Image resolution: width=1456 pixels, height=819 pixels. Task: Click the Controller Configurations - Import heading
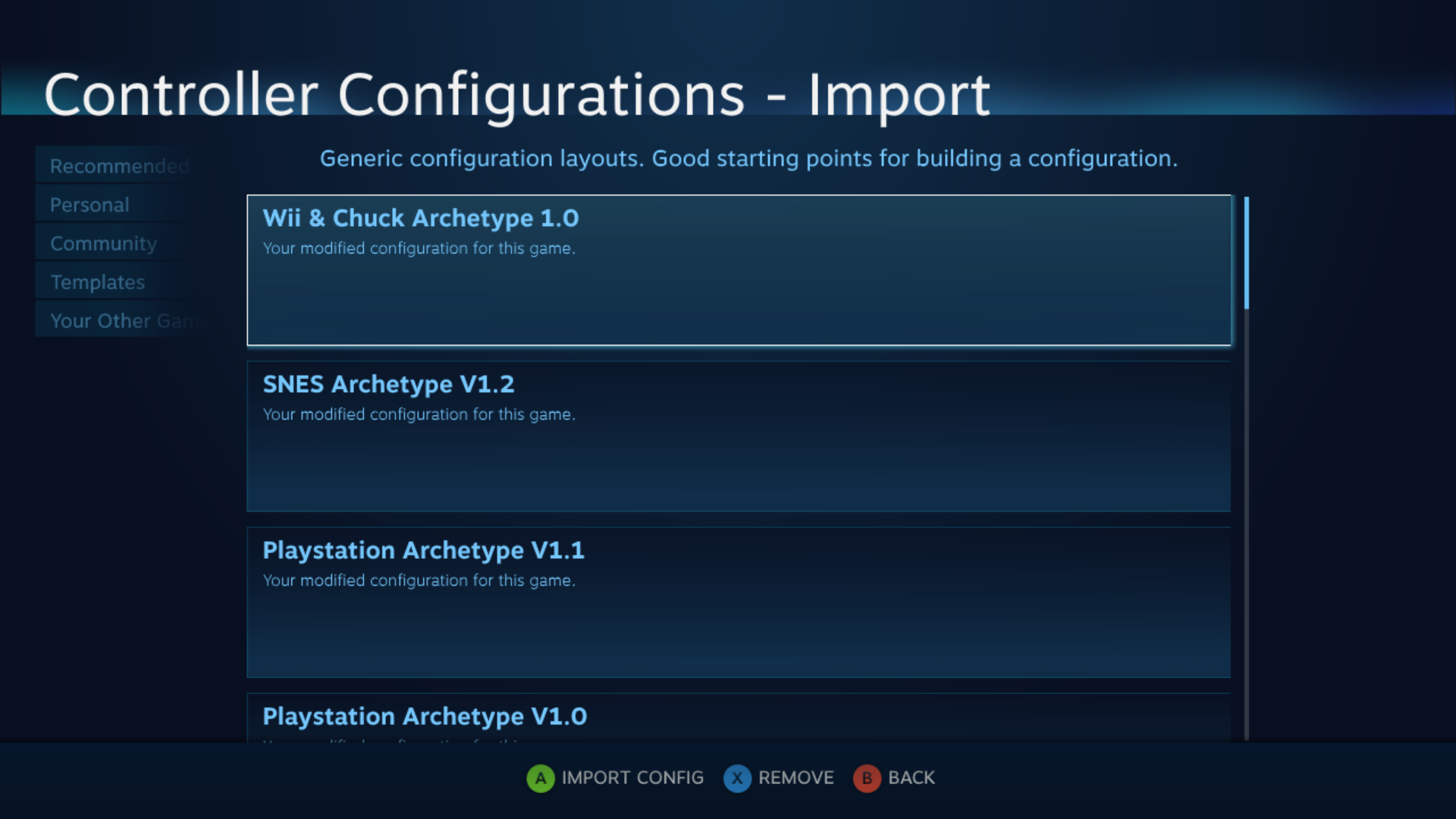point(516,95)
